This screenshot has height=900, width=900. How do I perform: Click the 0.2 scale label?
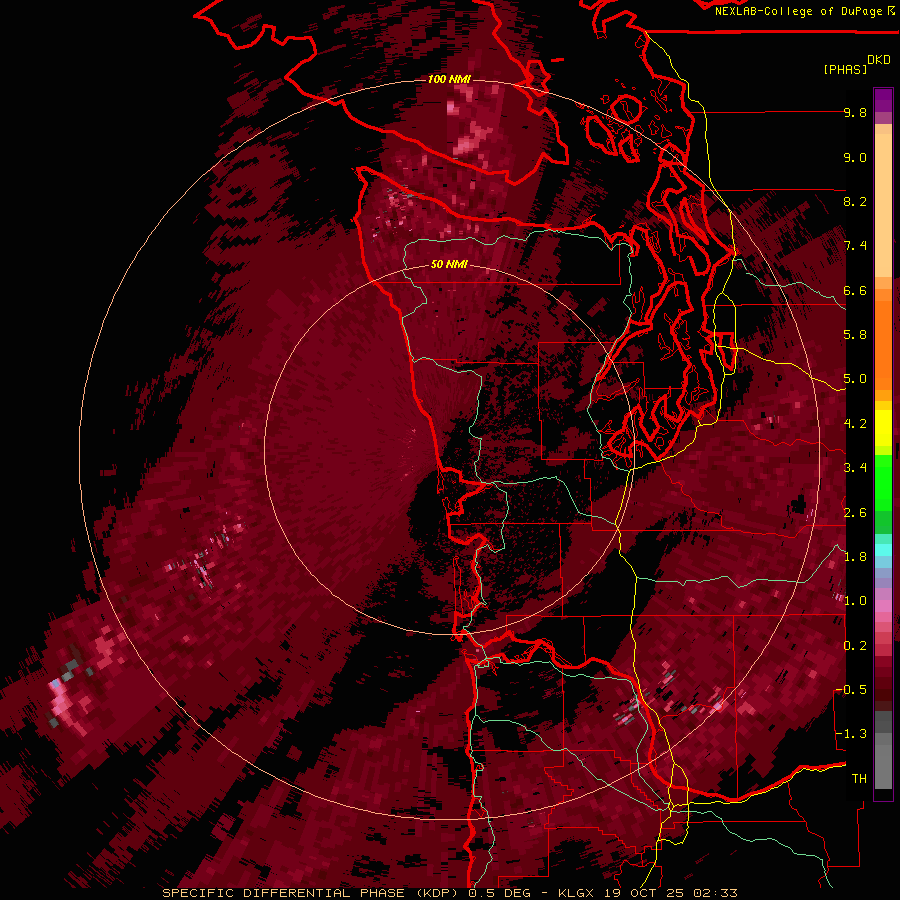pyautogui.click(x=855, y=646)
